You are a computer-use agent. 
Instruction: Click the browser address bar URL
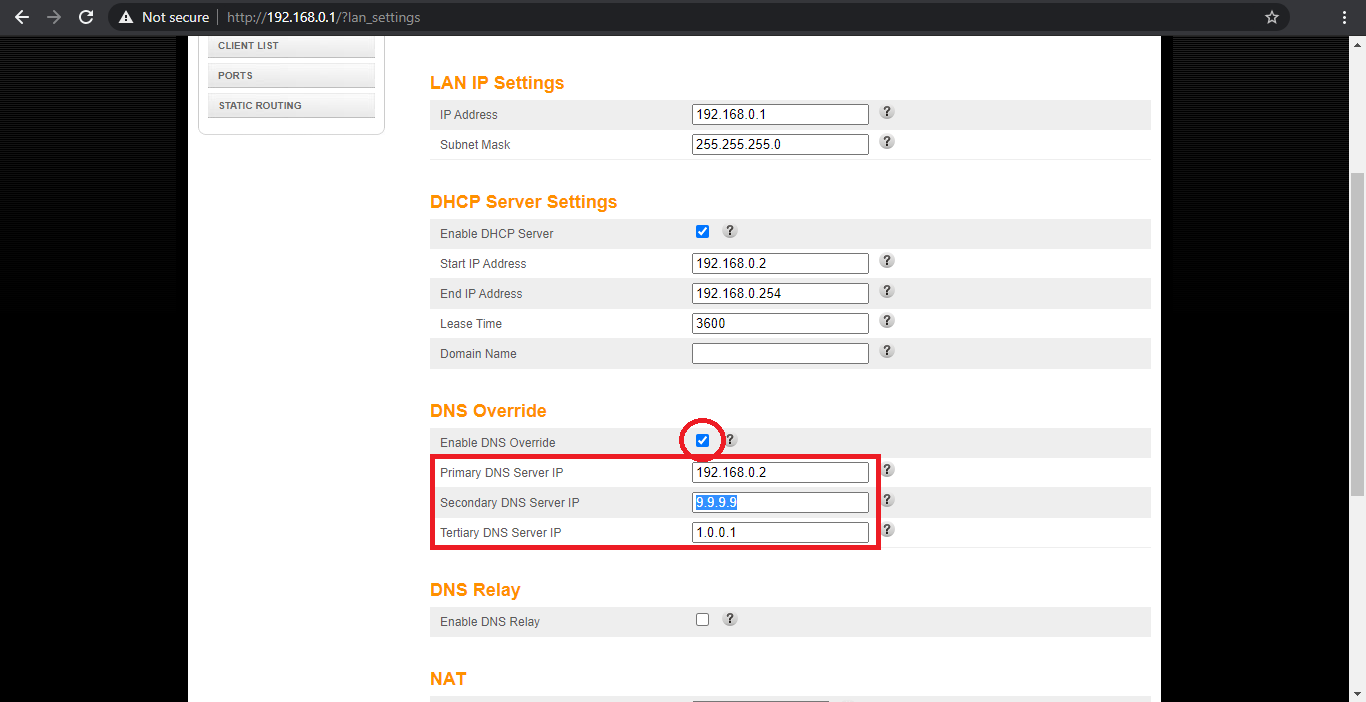323,17
